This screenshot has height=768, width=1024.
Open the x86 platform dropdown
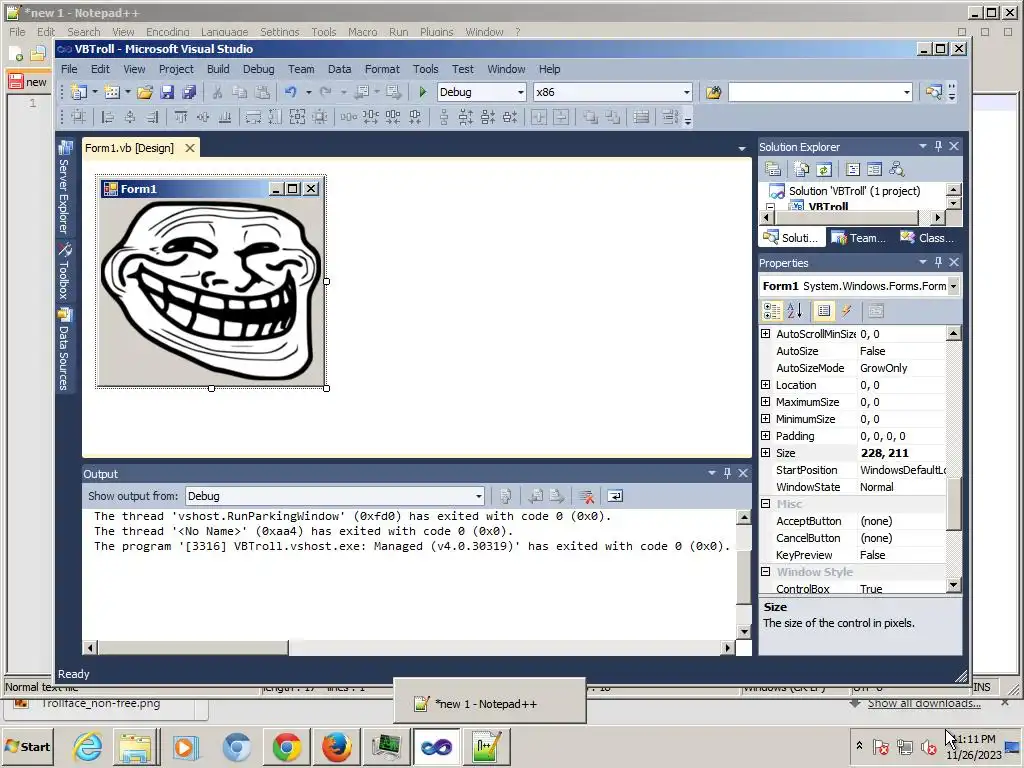686,92
